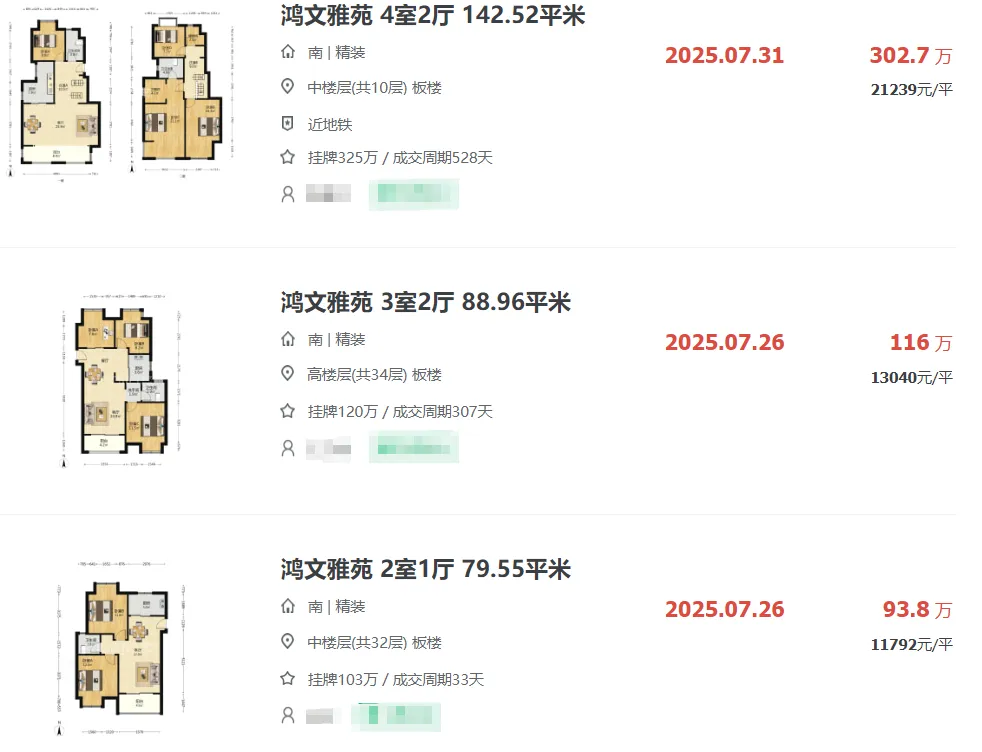Open 鸿文雅苑 3室2厅 88.96平米 listing title
The image size is (982, 752).
pos(426,302)
